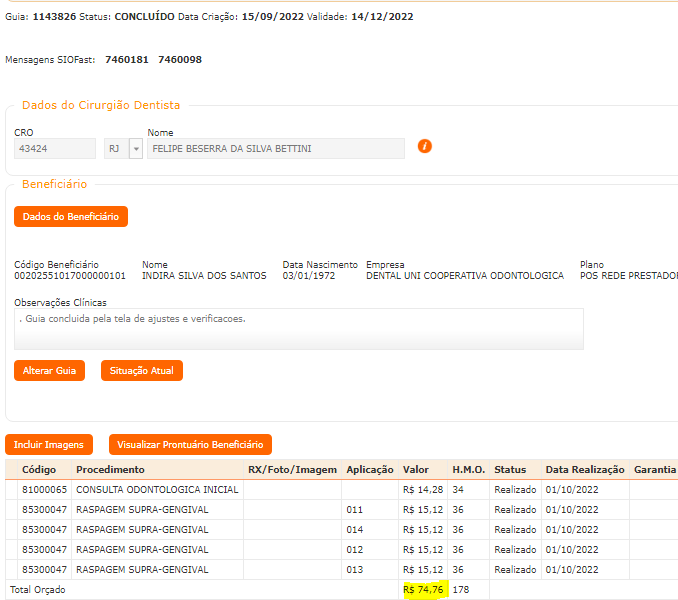Click the Dados do Beneficiário button

[71, 217]
